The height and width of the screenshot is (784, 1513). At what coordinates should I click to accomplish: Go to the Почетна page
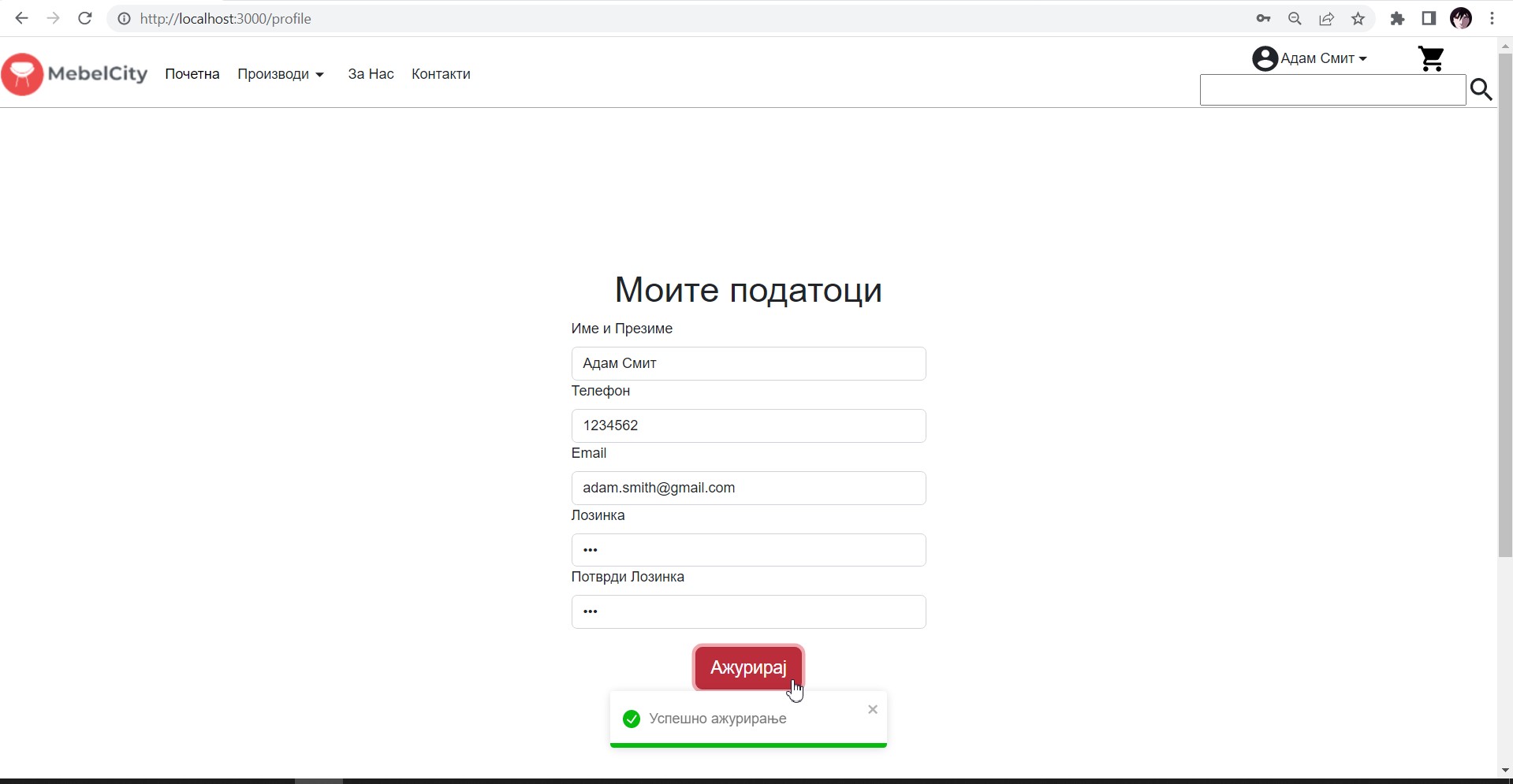(x=192, y=74)
